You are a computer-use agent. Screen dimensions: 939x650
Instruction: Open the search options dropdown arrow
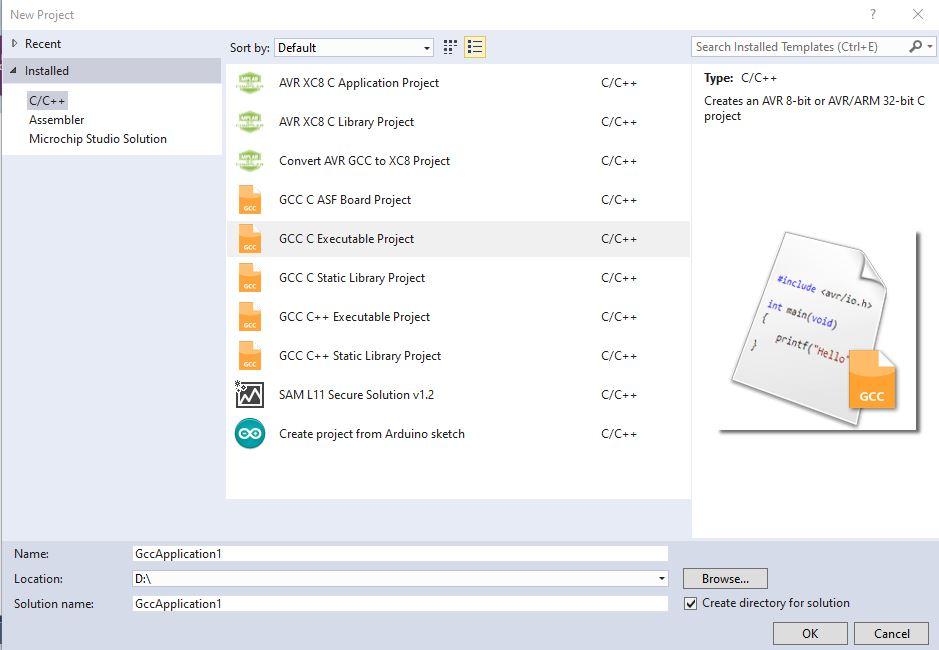929,46
